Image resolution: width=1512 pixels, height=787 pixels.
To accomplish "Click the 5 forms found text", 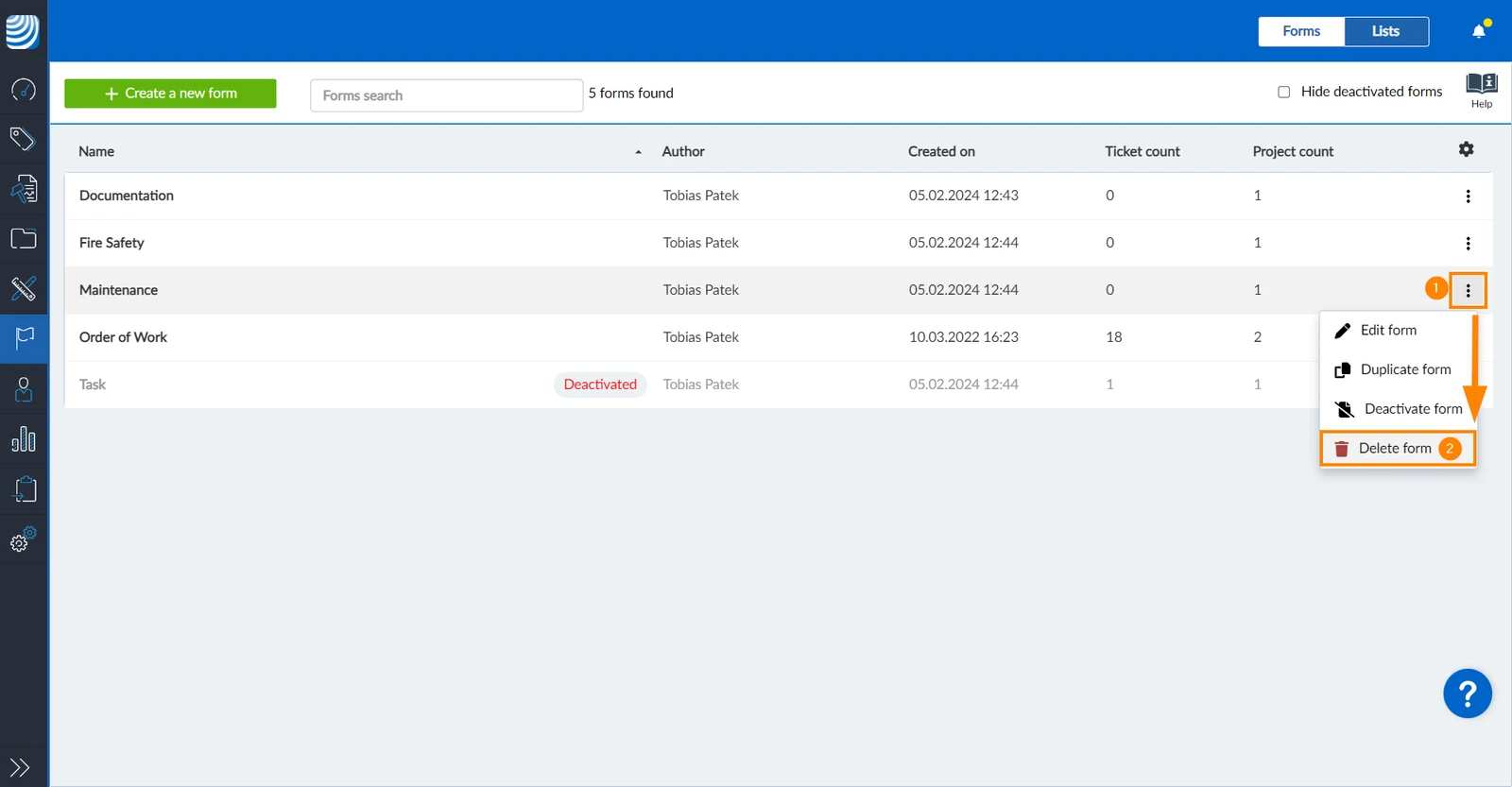I will [631, 94].
